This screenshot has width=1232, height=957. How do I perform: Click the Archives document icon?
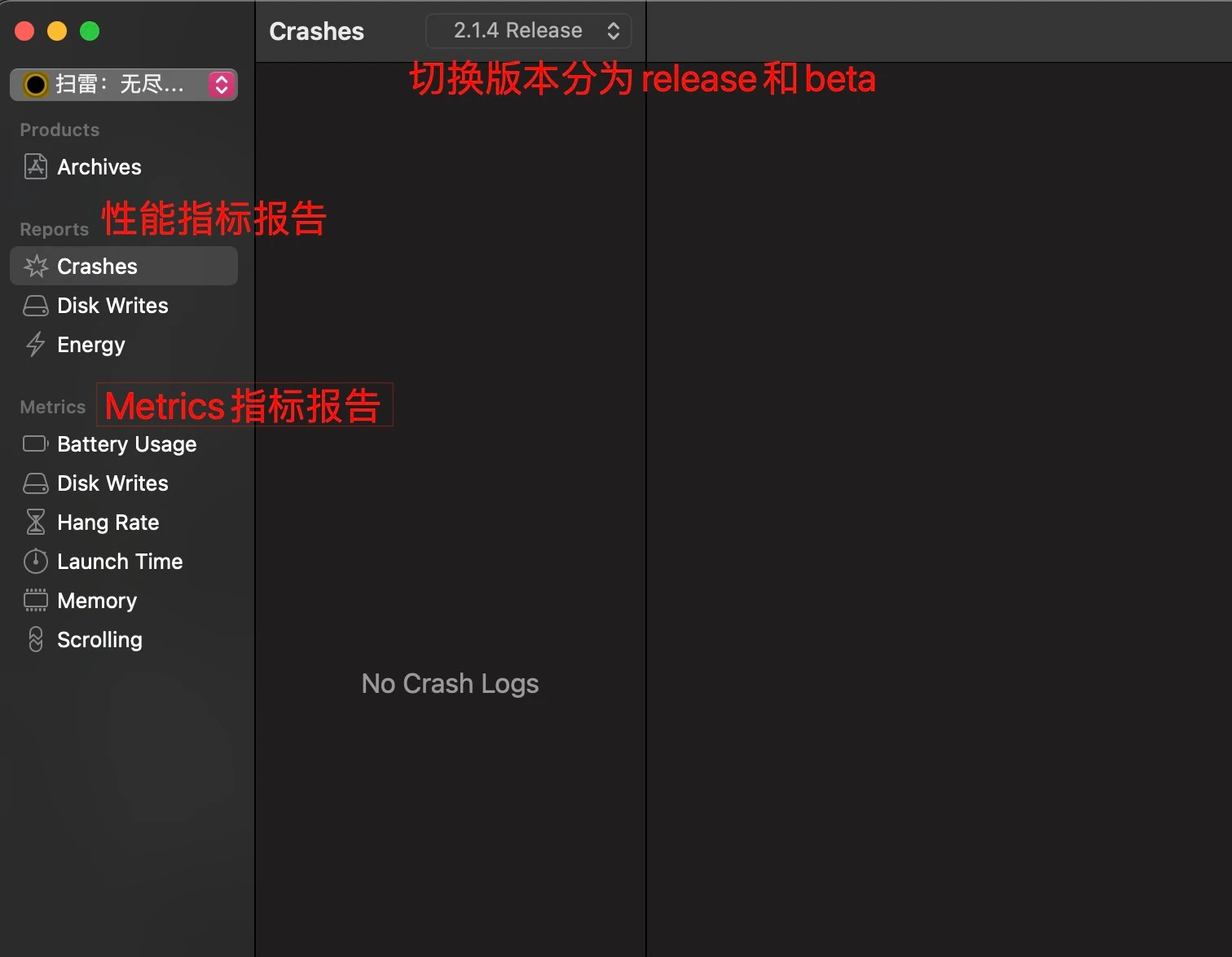(x=35, y=166)
